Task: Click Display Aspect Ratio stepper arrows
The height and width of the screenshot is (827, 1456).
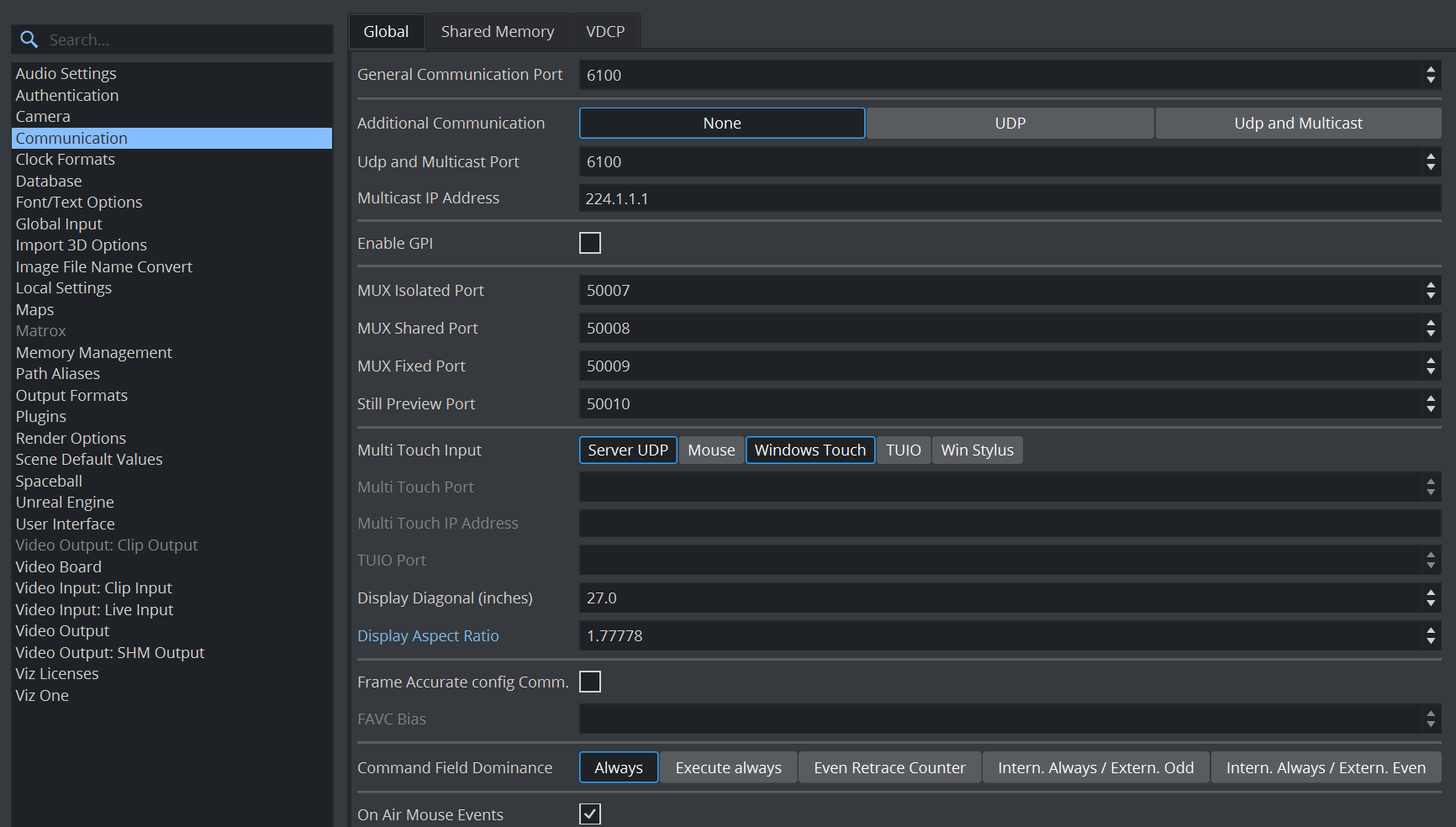Action: click(x=1430, y=636)
